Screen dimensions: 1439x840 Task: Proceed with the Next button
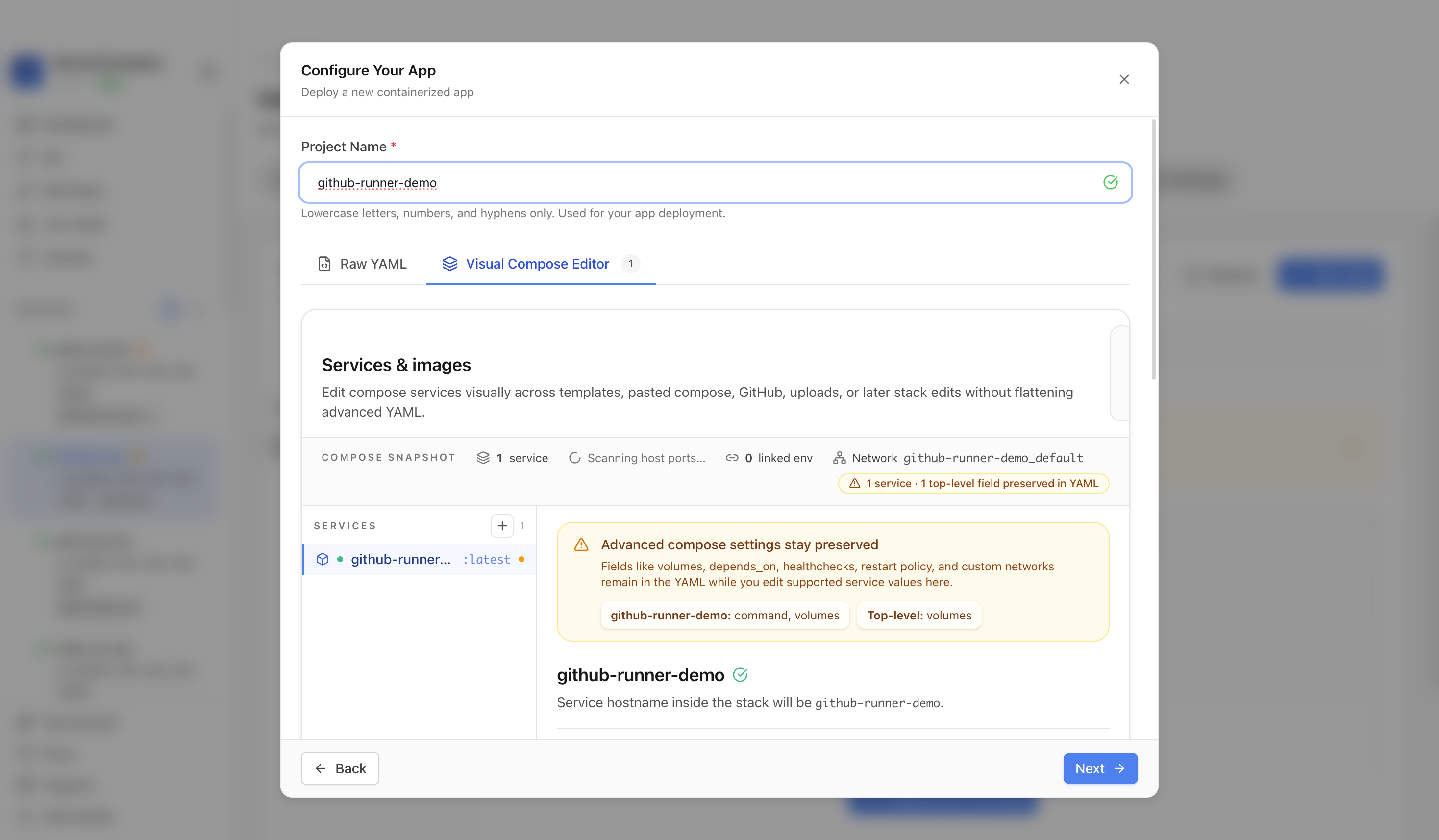coord(1100,768)
